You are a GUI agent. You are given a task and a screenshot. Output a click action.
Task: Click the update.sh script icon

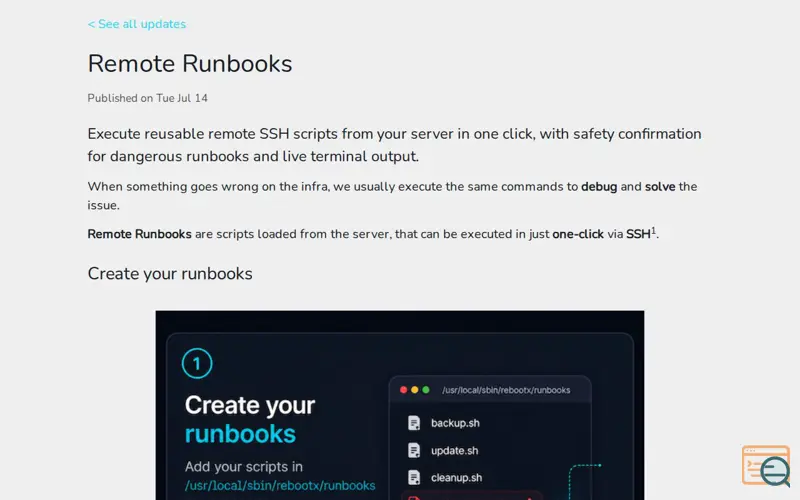tap(414, 451)
